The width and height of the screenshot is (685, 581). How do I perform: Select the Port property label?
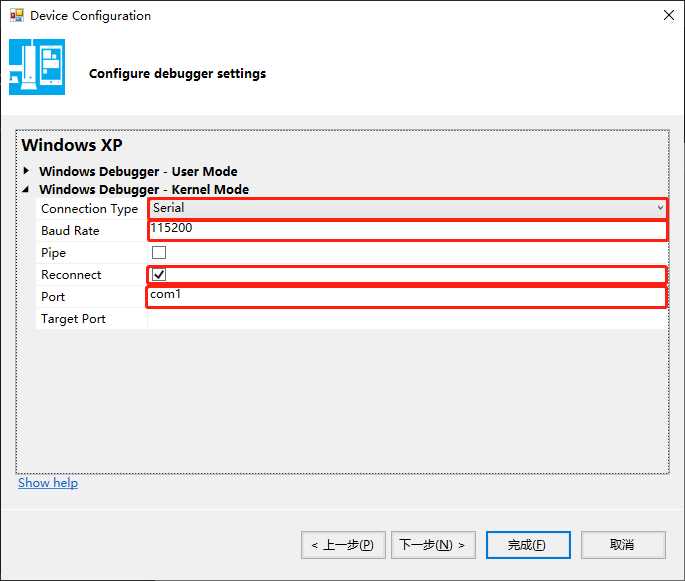[53, 297]
